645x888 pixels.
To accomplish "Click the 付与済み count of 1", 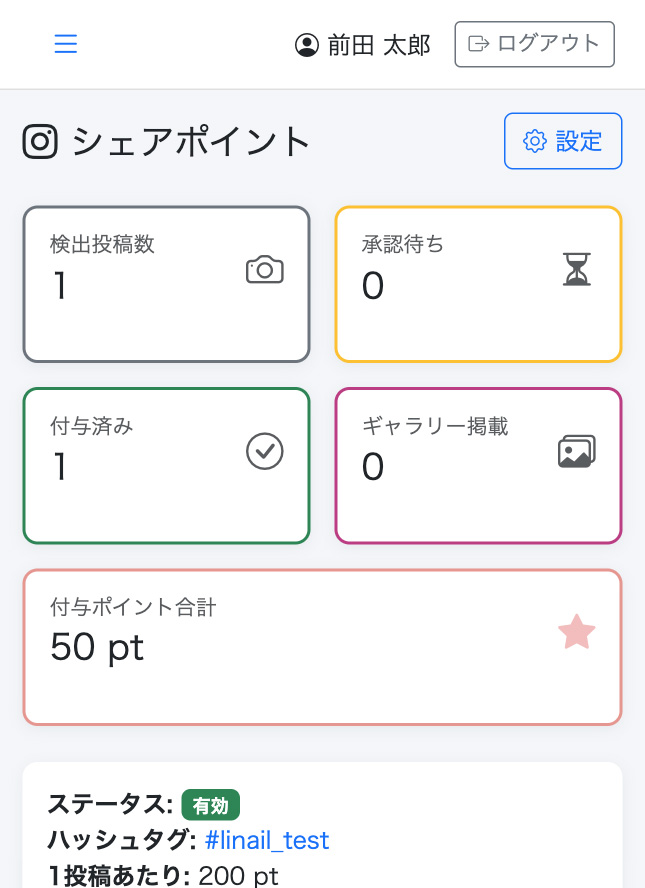I will [x=58, y=468].
